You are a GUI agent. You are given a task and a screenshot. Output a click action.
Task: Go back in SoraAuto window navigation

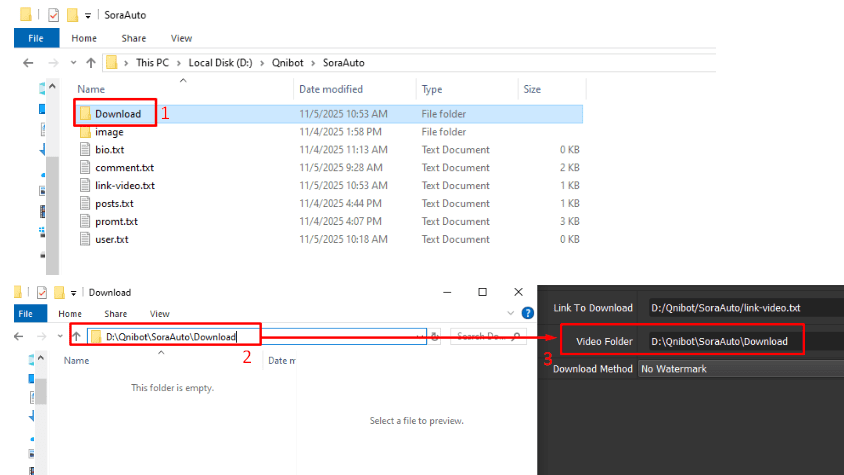point(28,63)
